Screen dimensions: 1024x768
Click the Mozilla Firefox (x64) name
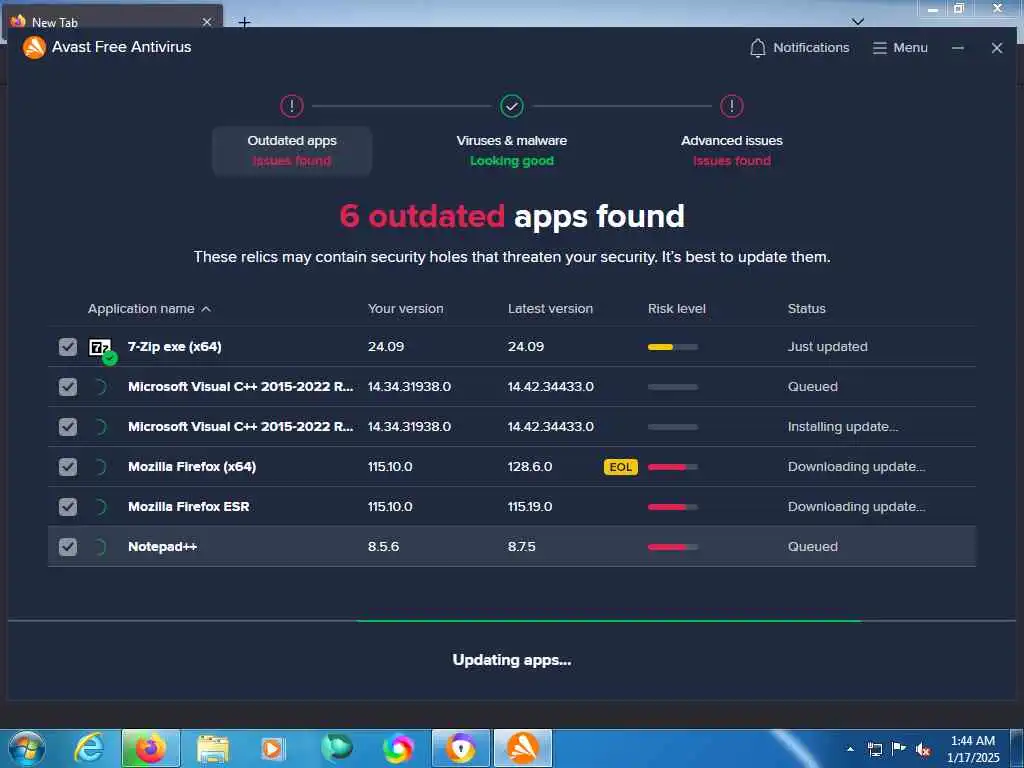(x=192, y=467)
